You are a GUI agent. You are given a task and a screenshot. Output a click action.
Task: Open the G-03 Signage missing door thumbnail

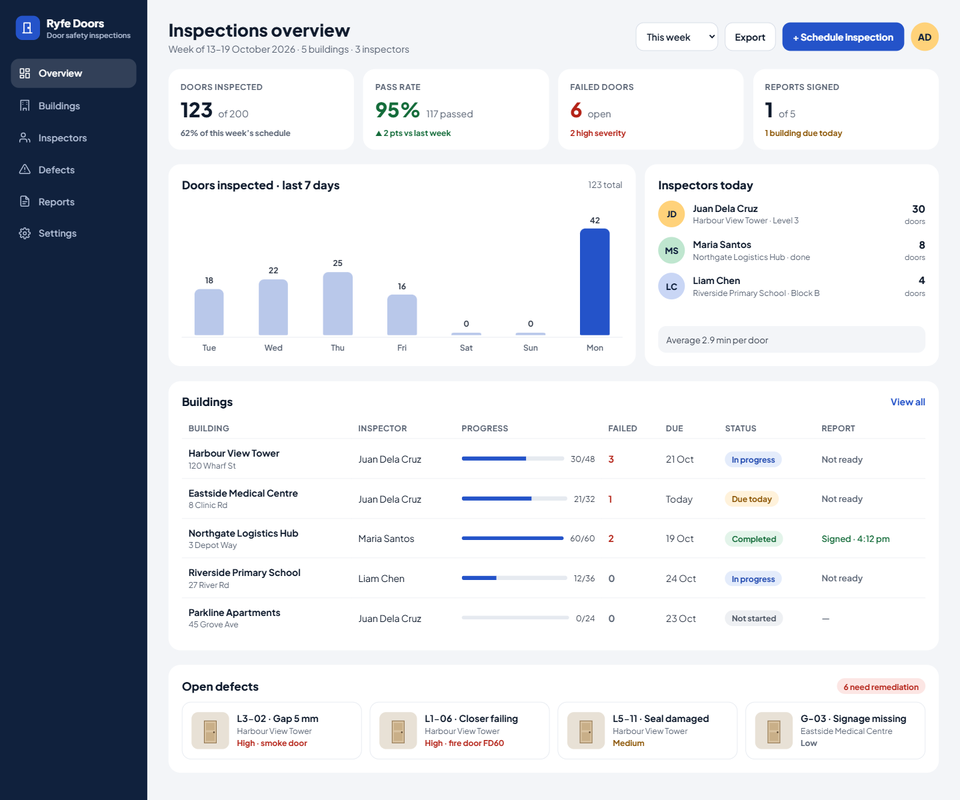tap(774, 731)
